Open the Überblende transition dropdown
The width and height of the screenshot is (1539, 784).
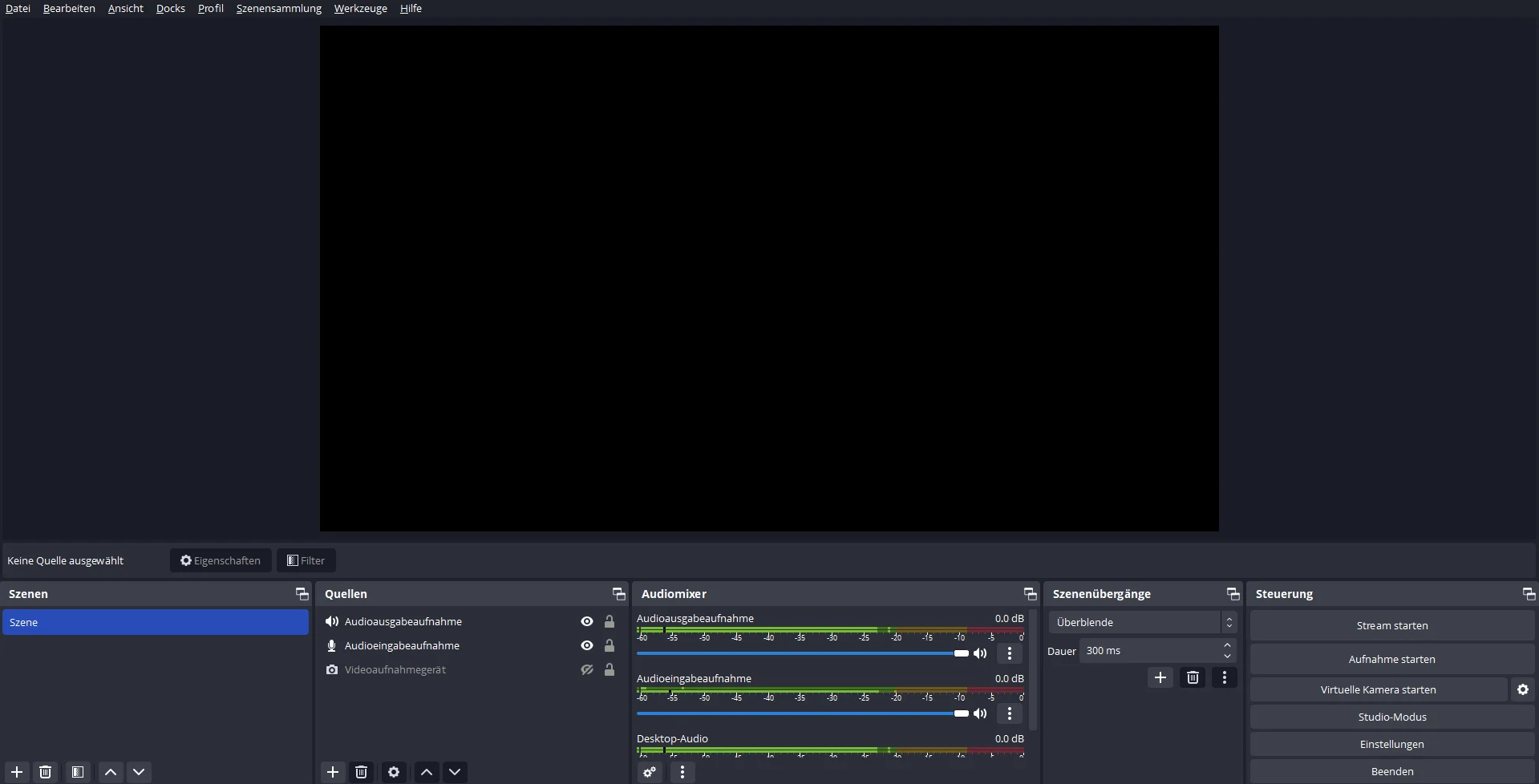point(1143,622)
